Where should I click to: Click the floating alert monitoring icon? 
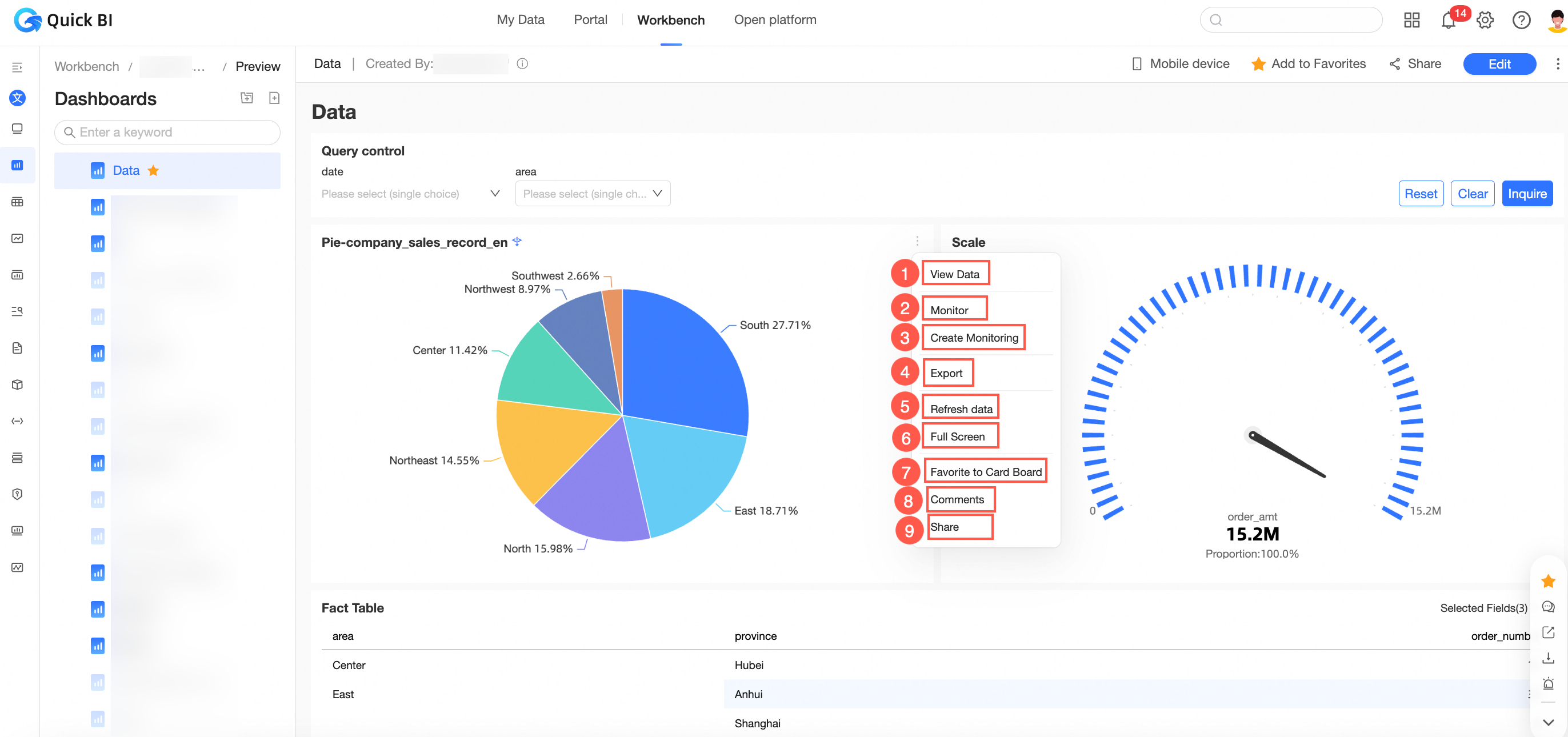(1548, 683)
